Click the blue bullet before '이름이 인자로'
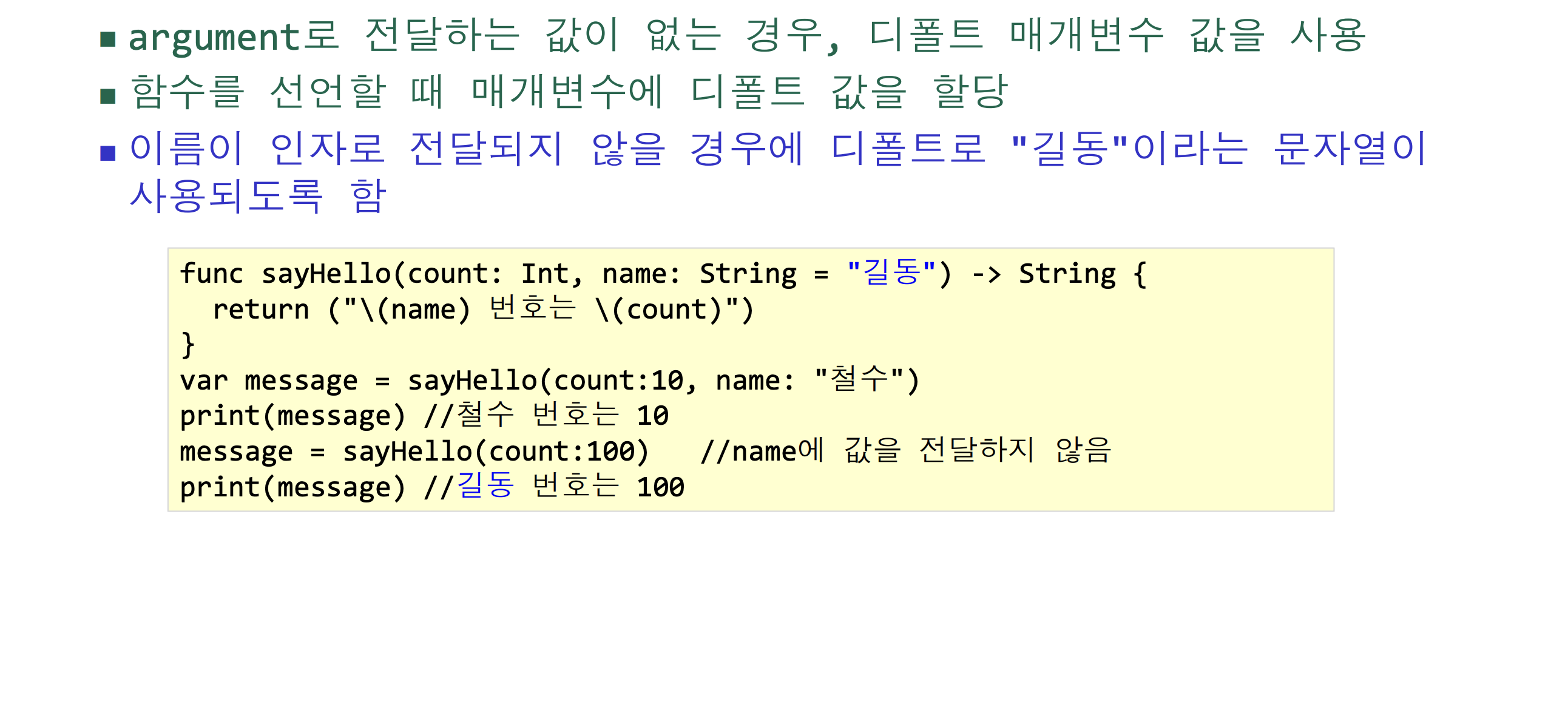Image resolution: width=1568 pixels, height=710 pixels. pyautogui.click(x=108, y=153)
